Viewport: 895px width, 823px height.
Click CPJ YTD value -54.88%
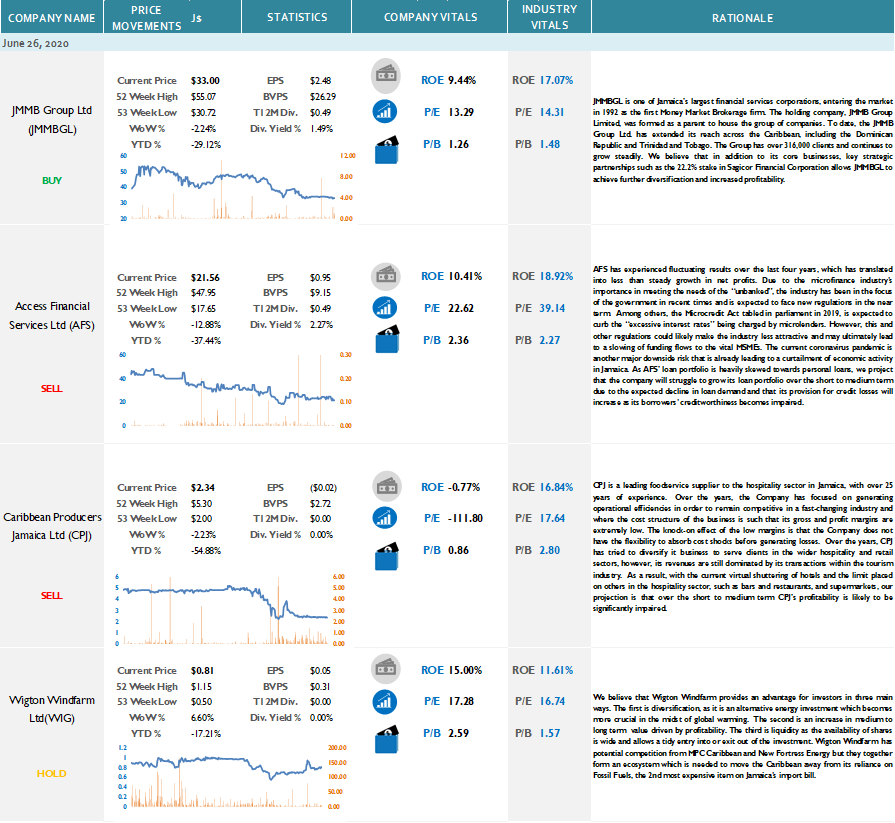click(x=205, y=551)
